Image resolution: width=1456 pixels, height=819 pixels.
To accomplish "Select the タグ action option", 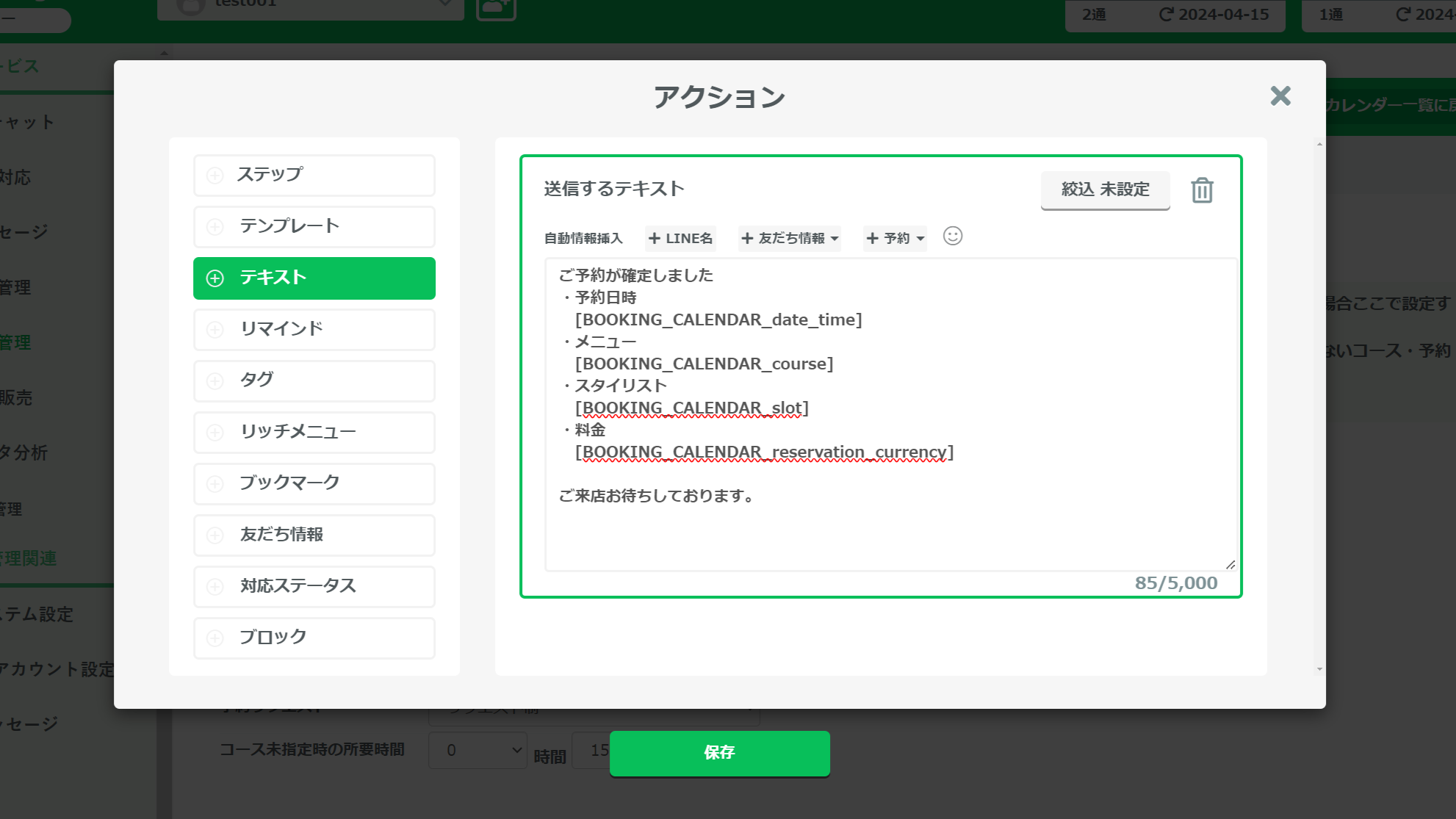I will 314,380.
